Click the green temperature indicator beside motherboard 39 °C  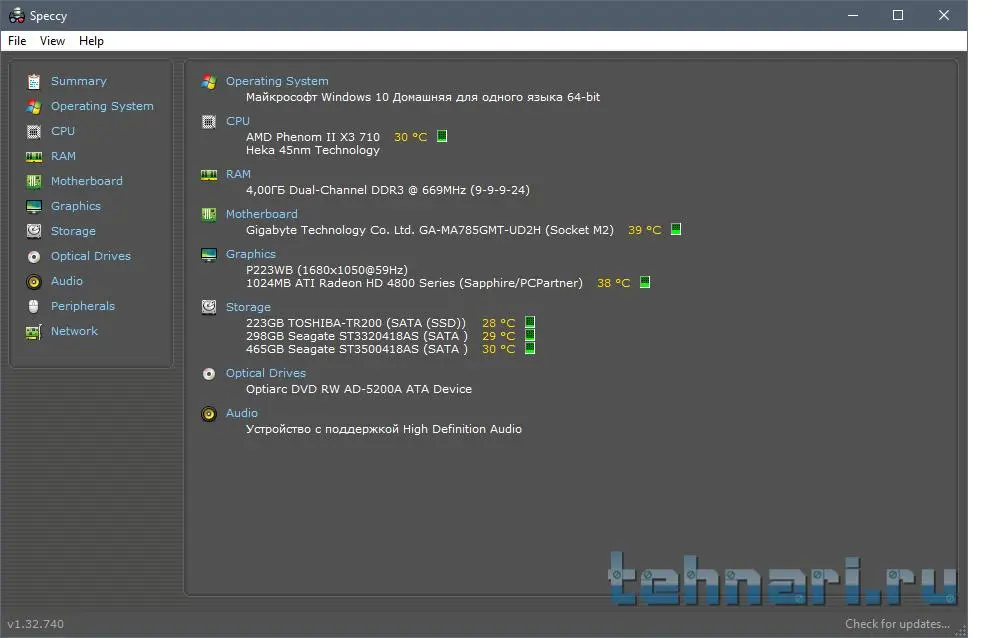point(676,229)
